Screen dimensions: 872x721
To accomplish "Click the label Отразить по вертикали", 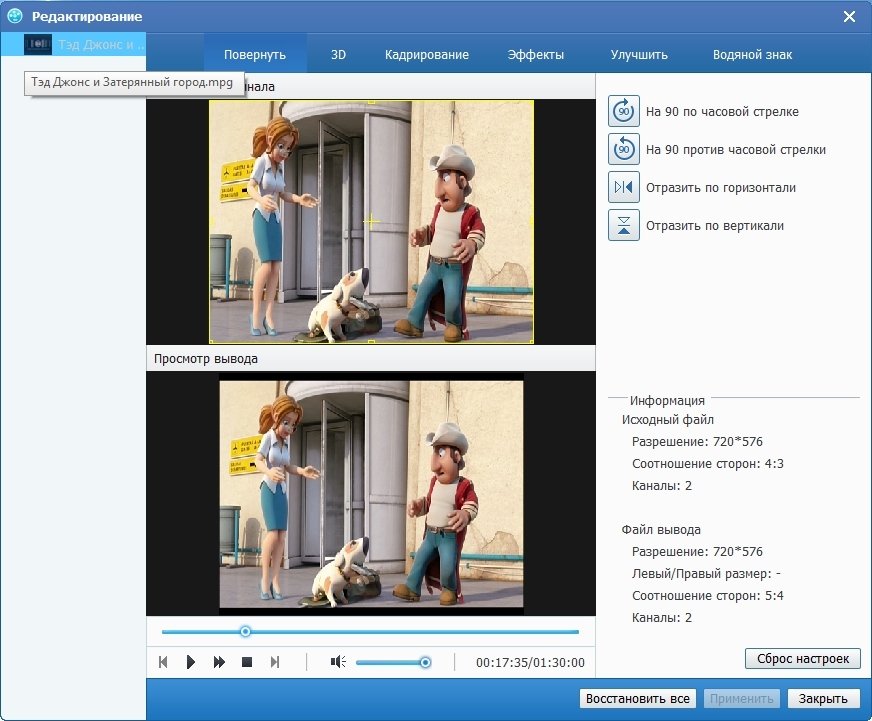I will 715,226.
